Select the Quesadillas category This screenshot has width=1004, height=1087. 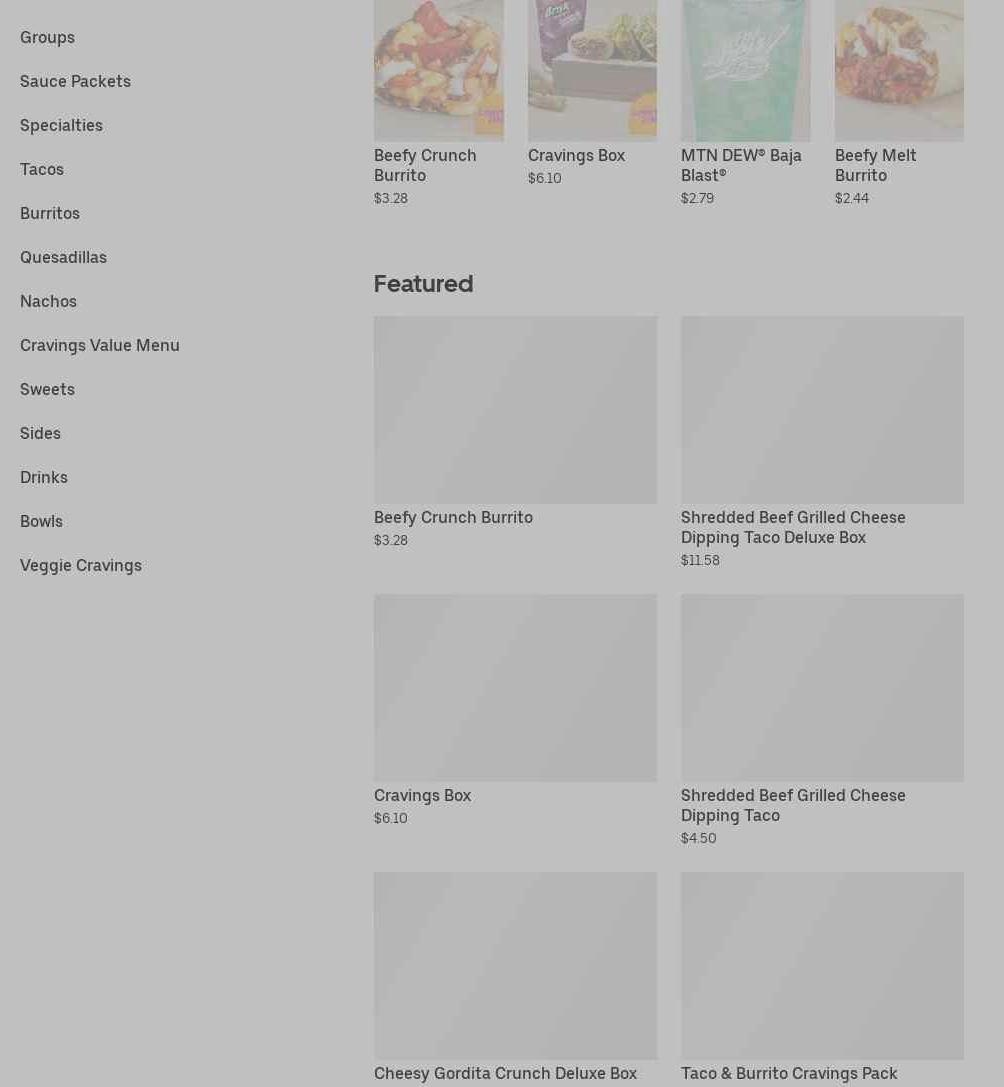(63, 257)
